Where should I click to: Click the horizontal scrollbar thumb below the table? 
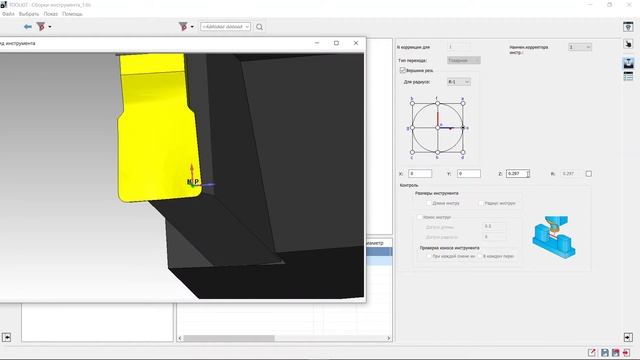[x=229, y=338]
